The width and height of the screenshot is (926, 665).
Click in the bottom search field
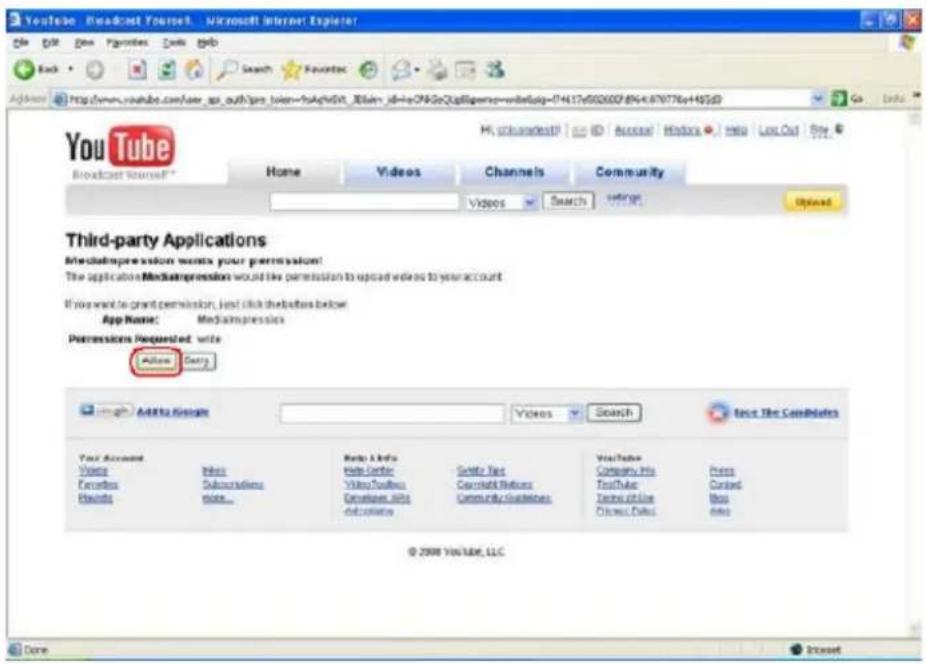click(x=393, y=413)
